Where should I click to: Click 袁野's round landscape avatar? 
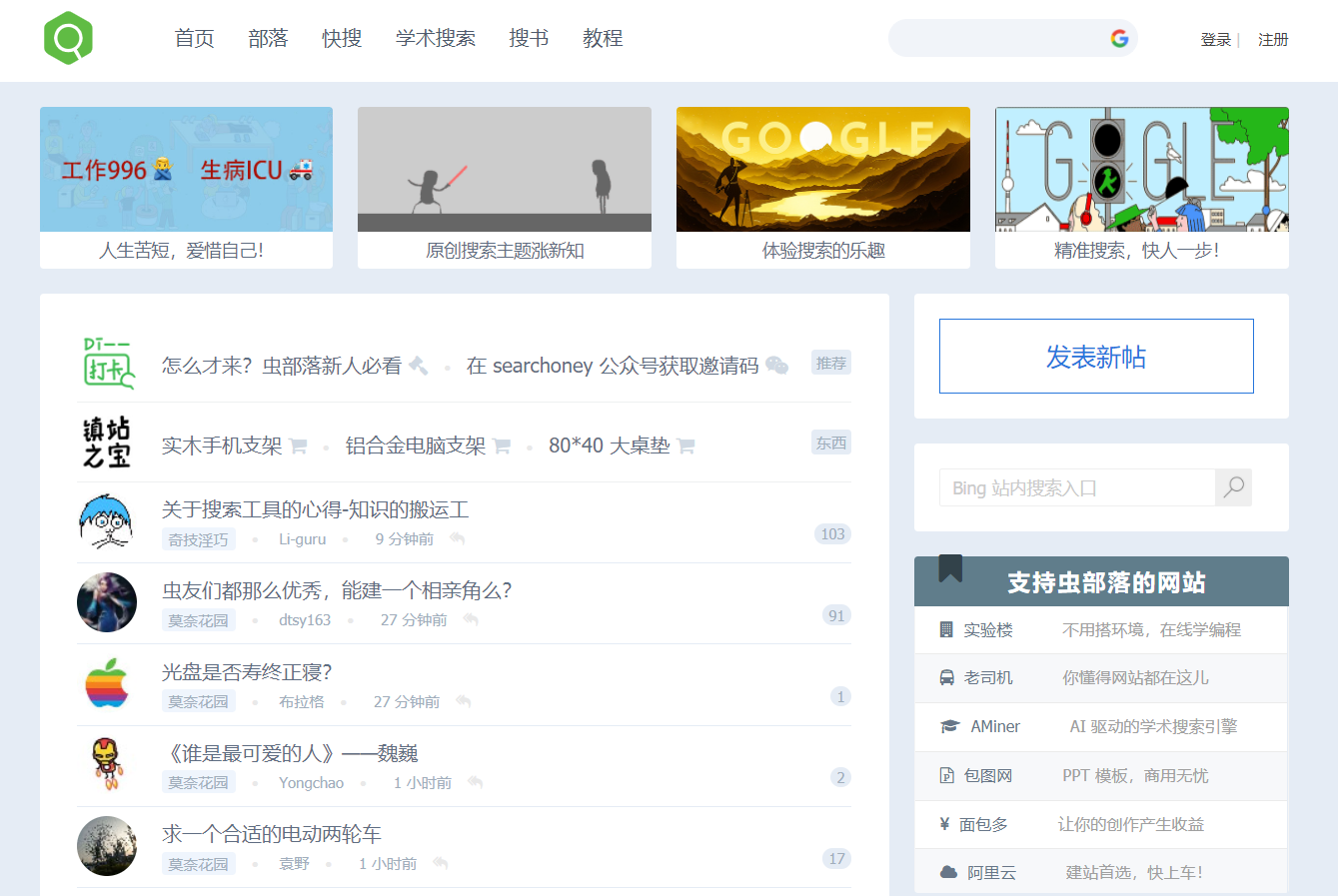point(107,846)
